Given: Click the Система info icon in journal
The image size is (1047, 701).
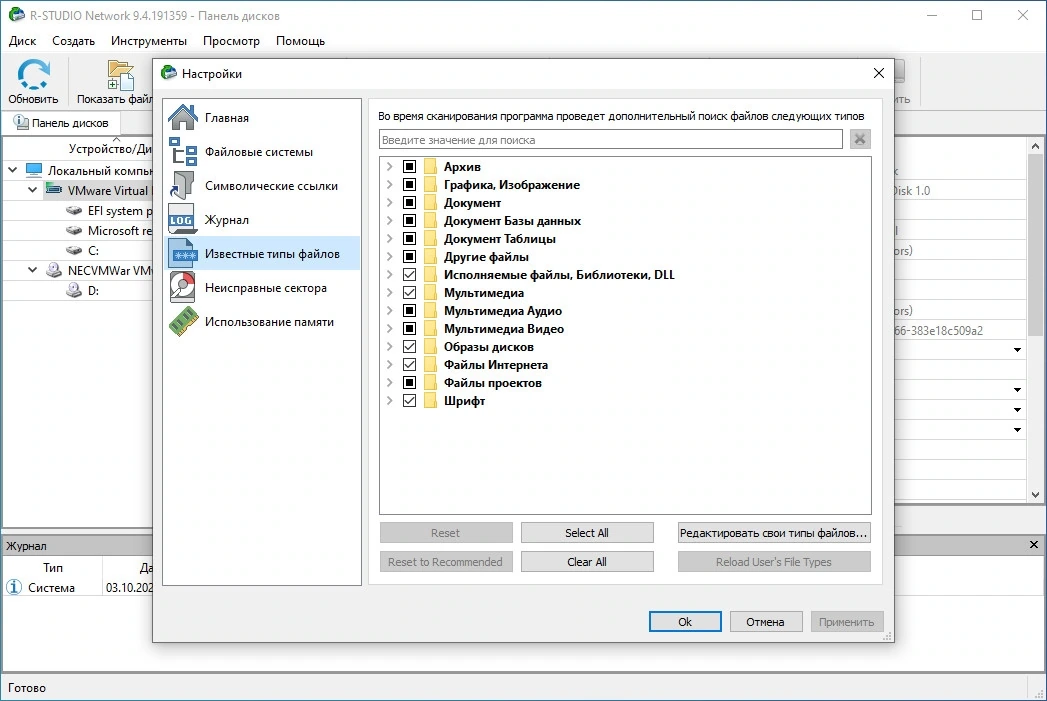Looking at the screenshot, I should coord(14,588).
